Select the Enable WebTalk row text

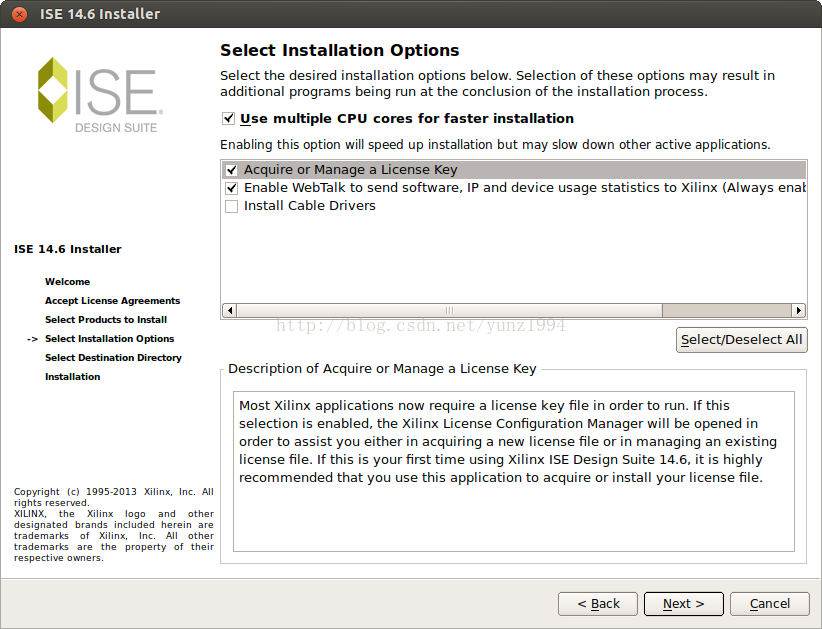click(524, 188)
